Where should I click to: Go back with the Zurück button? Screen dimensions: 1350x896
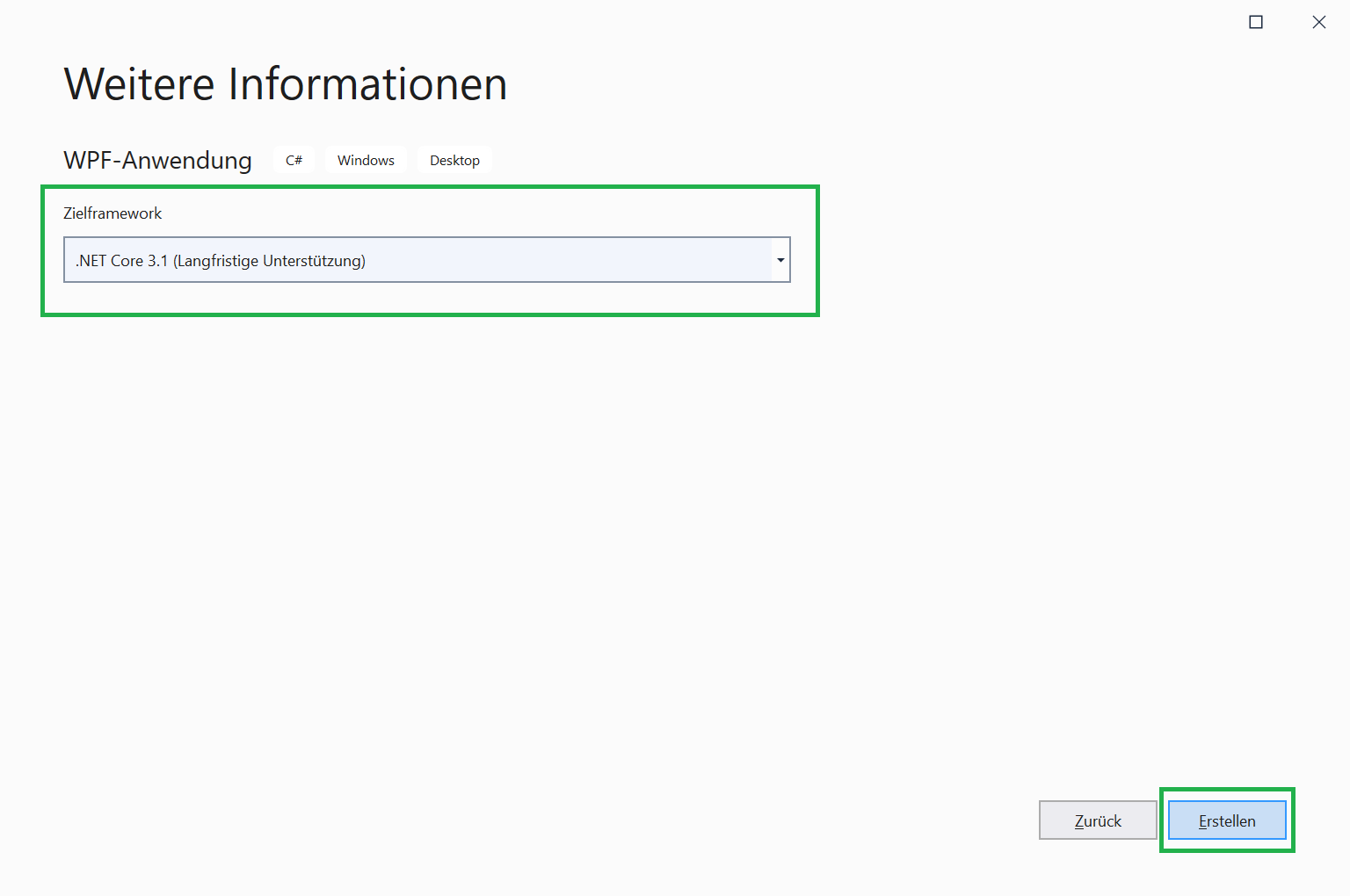(x=1098, y=820)
